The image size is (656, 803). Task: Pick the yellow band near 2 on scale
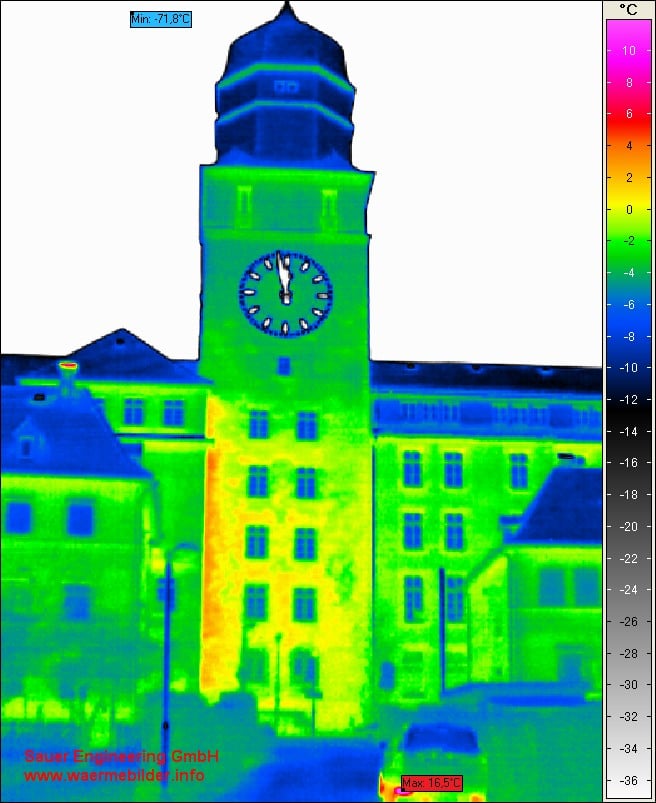(629, 178)
